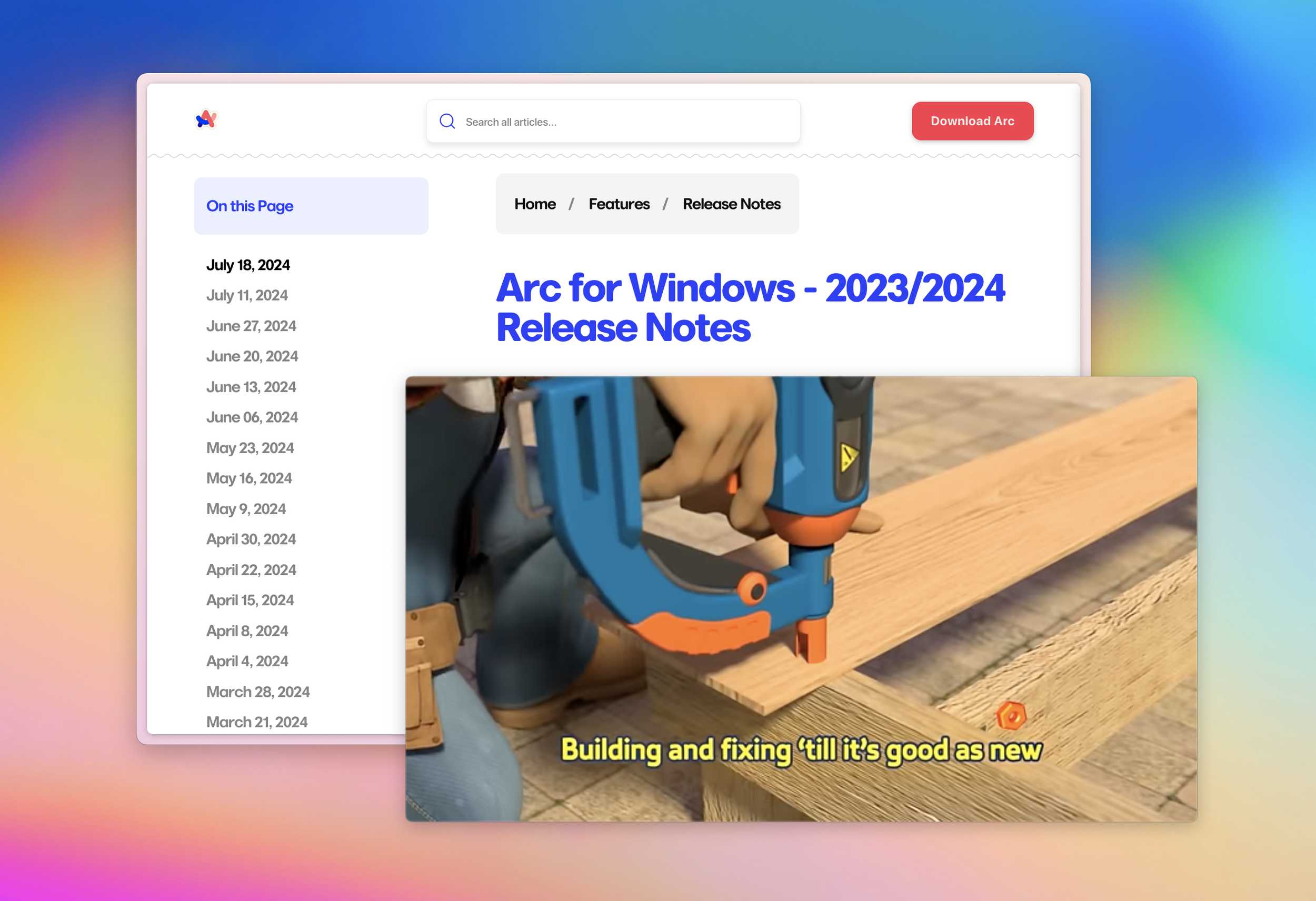
Task: Jump to April 15, 2024 notes
Action: [250, 600]
